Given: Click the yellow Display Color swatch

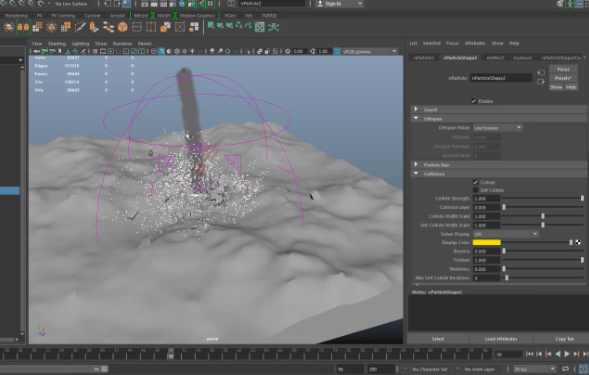Looking at the screenshot, I should point(486,242).
